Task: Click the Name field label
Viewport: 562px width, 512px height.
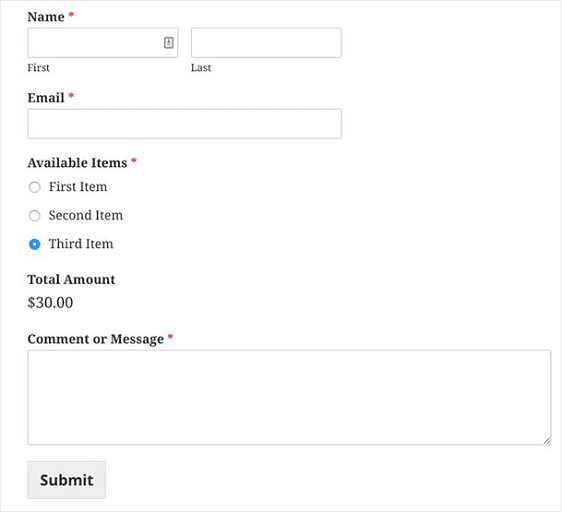Action: point(46,17)
